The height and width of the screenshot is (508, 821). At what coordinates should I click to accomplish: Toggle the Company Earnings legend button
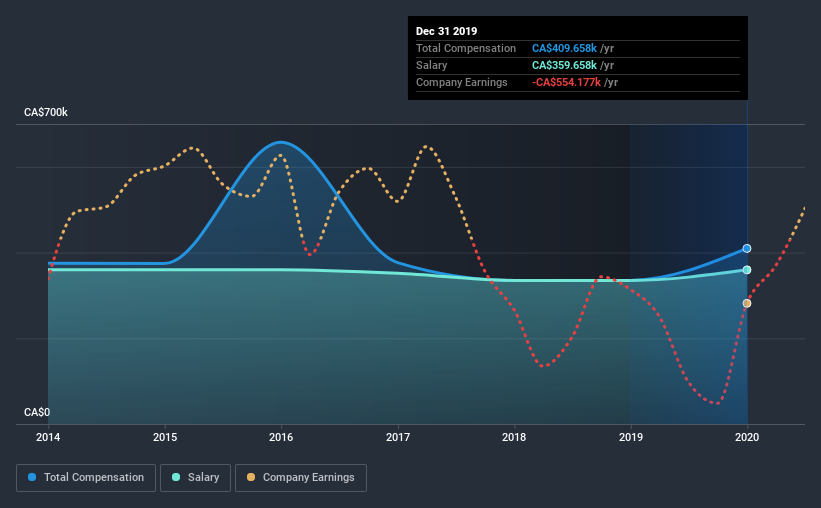click(301, 478)
